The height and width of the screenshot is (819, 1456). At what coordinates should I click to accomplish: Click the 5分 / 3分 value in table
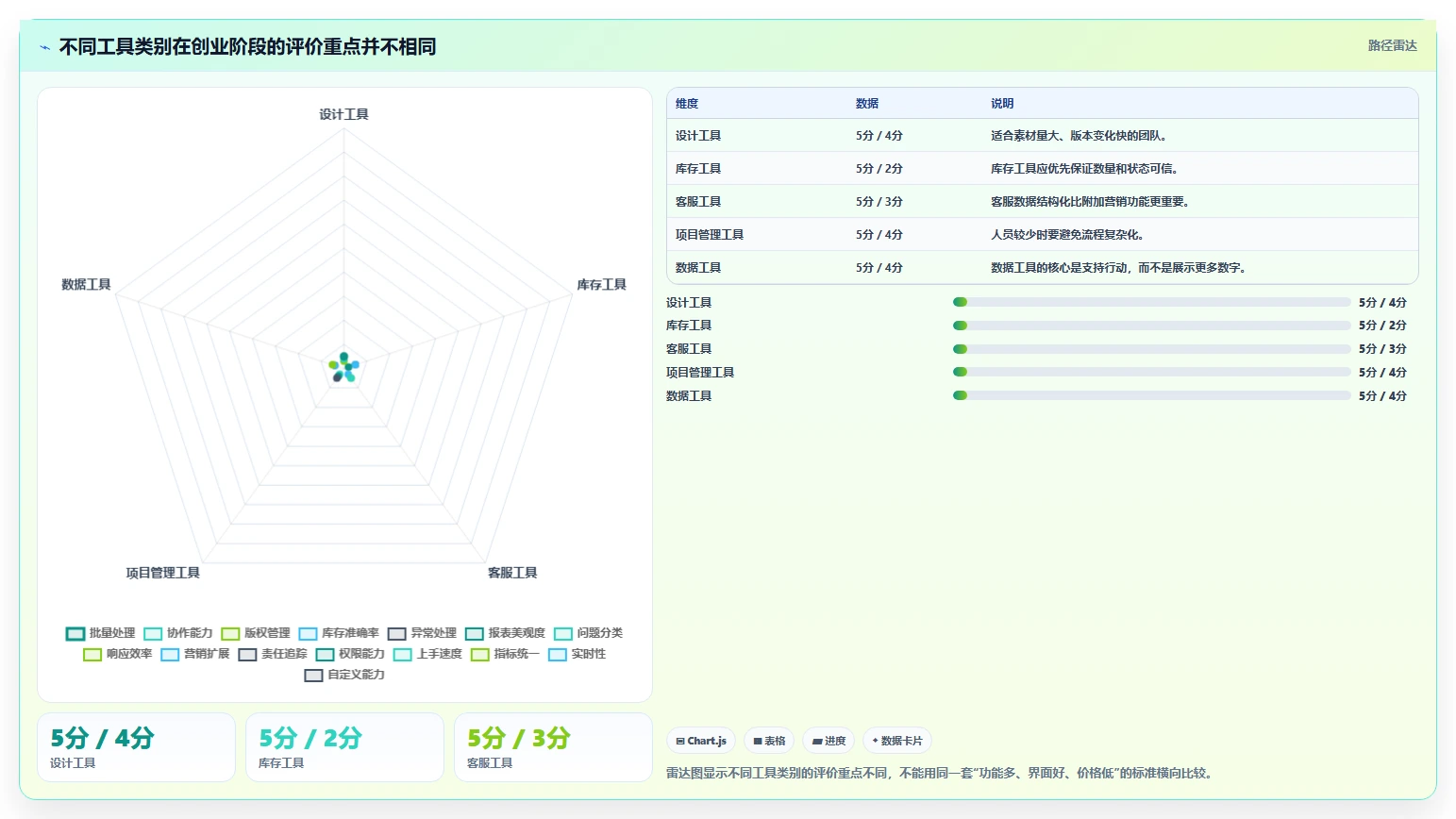[x=879, y=202]
